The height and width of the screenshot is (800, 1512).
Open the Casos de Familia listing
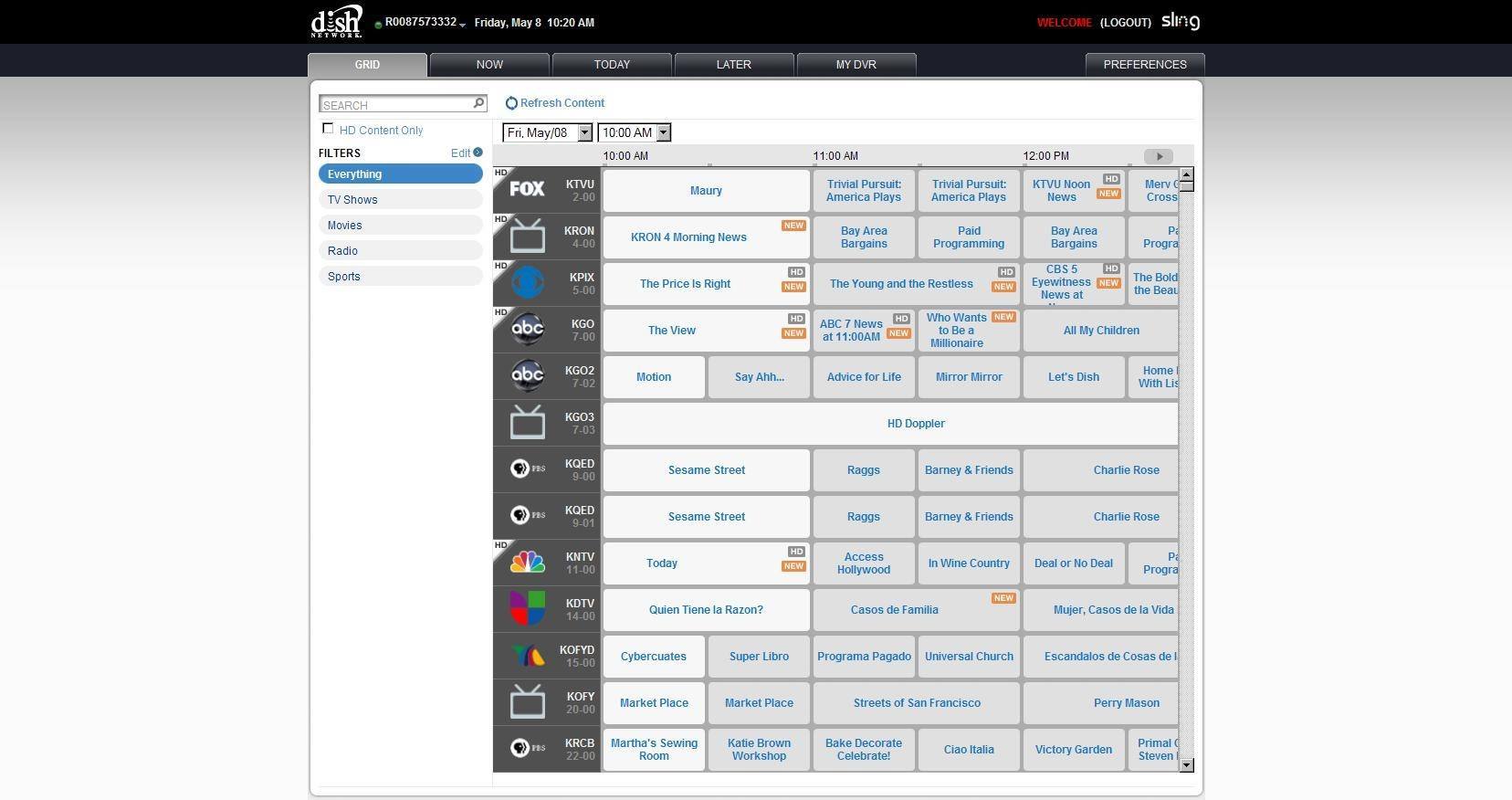[x=916, y=610]
